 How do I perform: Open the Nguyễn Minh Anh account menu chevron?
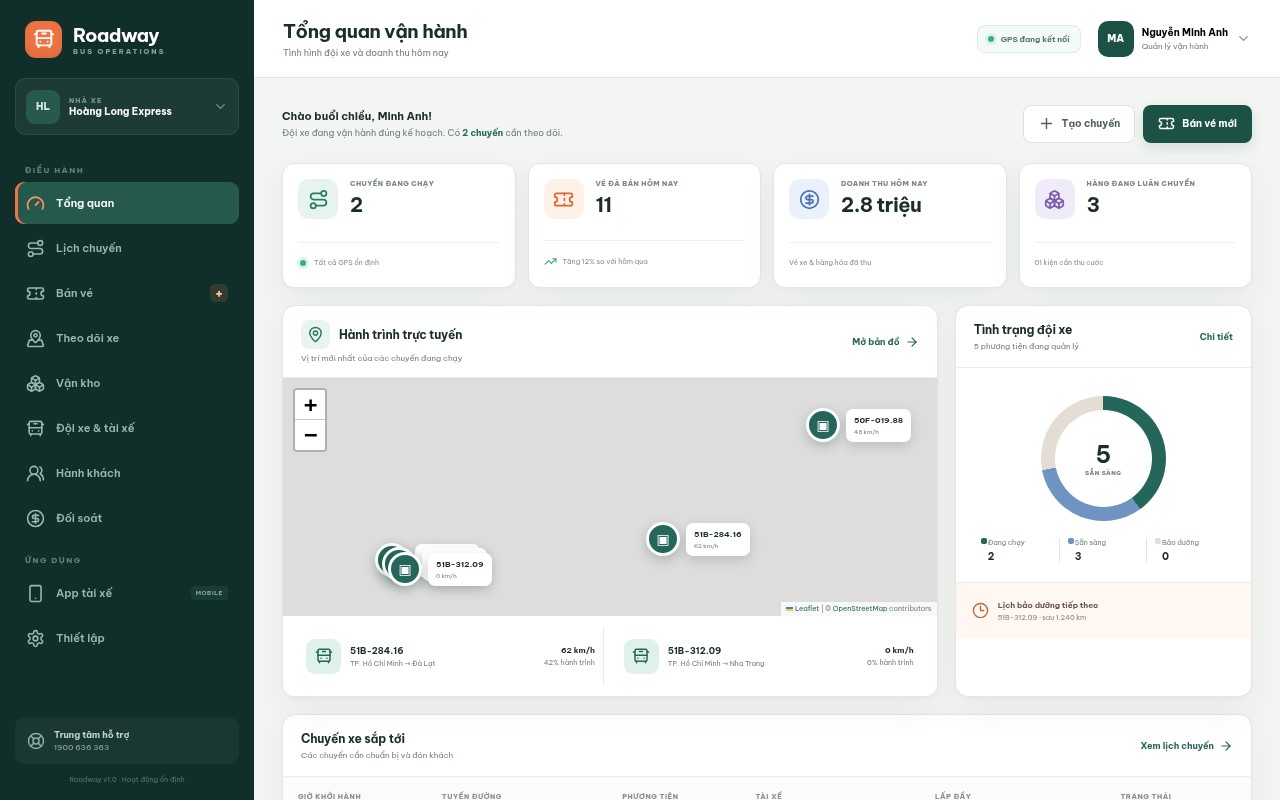pyautogui.click(x=1244, y=39)
